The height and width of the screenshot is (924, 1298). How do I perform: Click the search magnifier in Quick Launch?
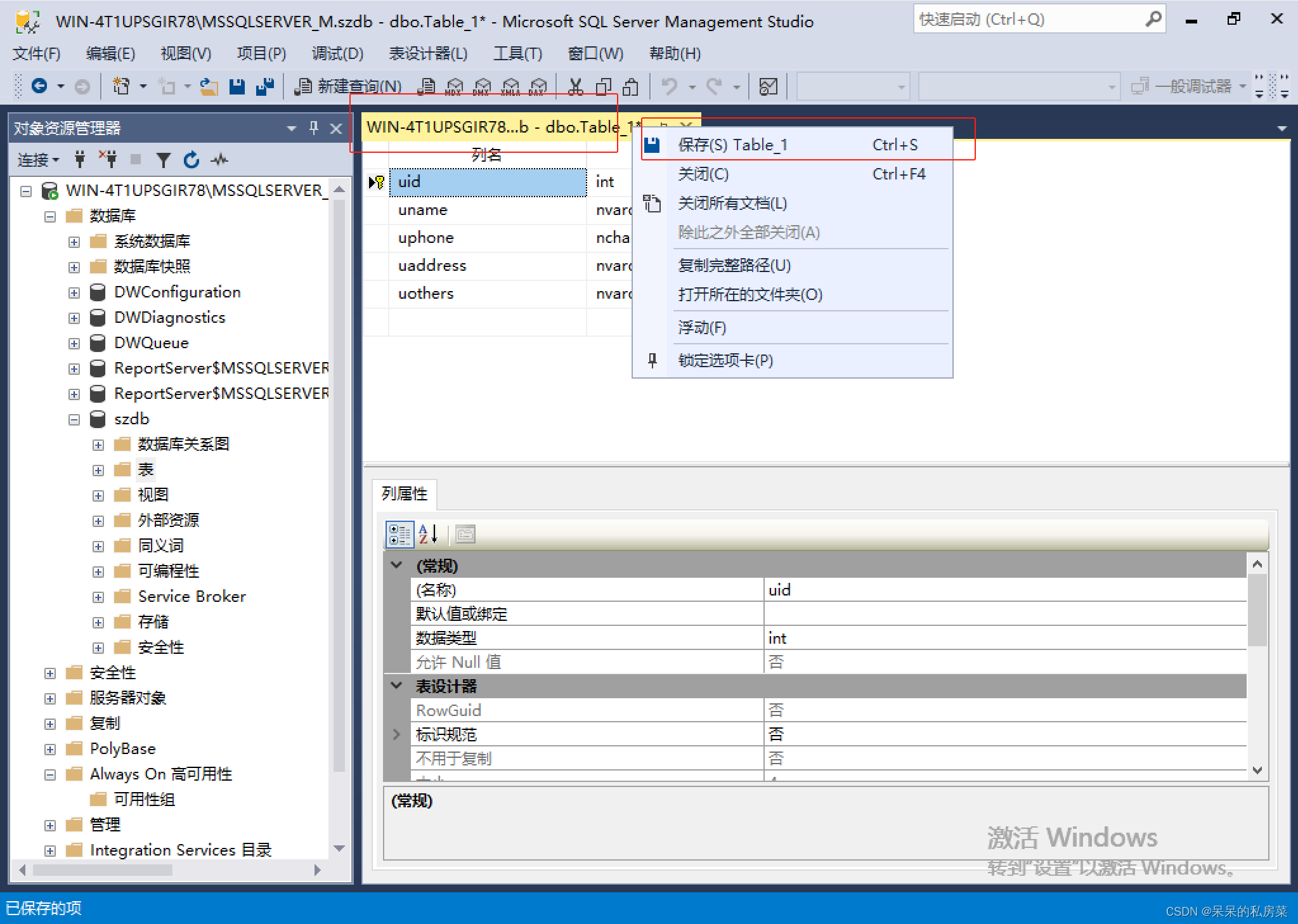point(1153,19)
